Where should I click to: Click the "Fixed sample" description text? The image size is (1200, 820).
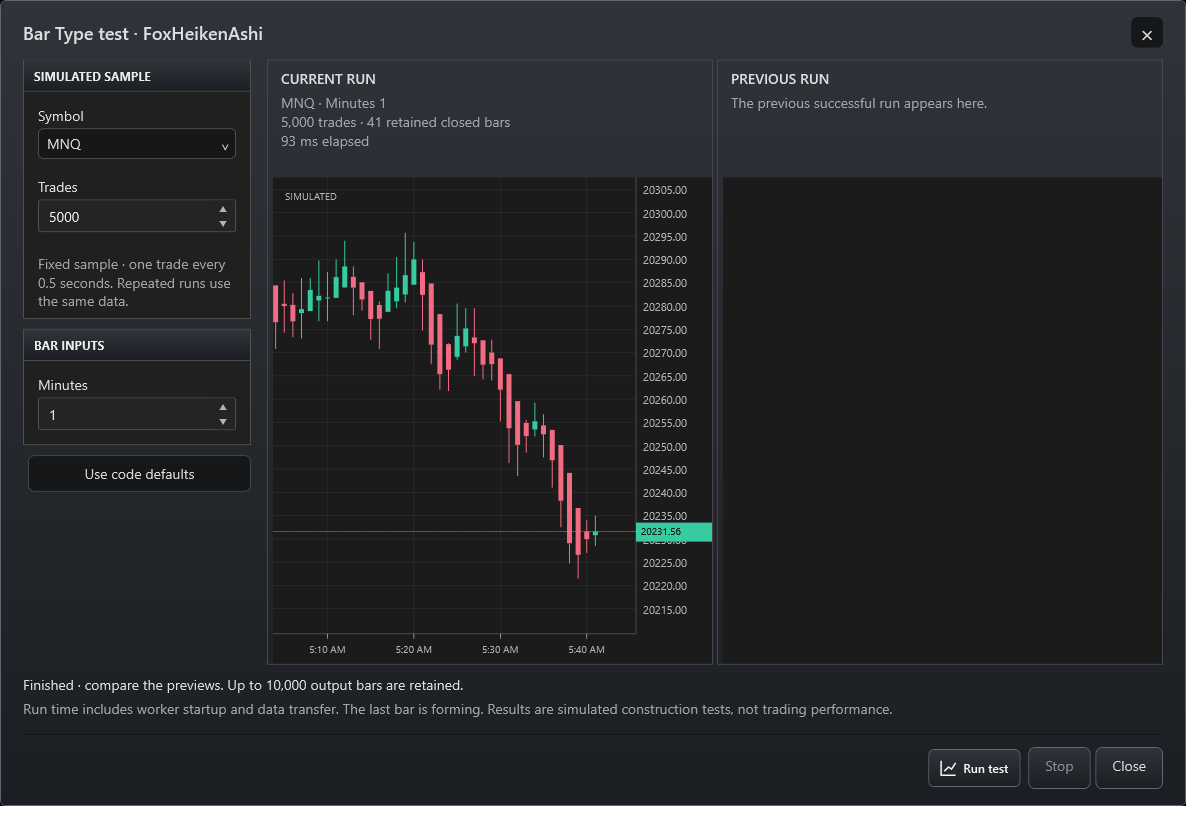coord(134,283)
